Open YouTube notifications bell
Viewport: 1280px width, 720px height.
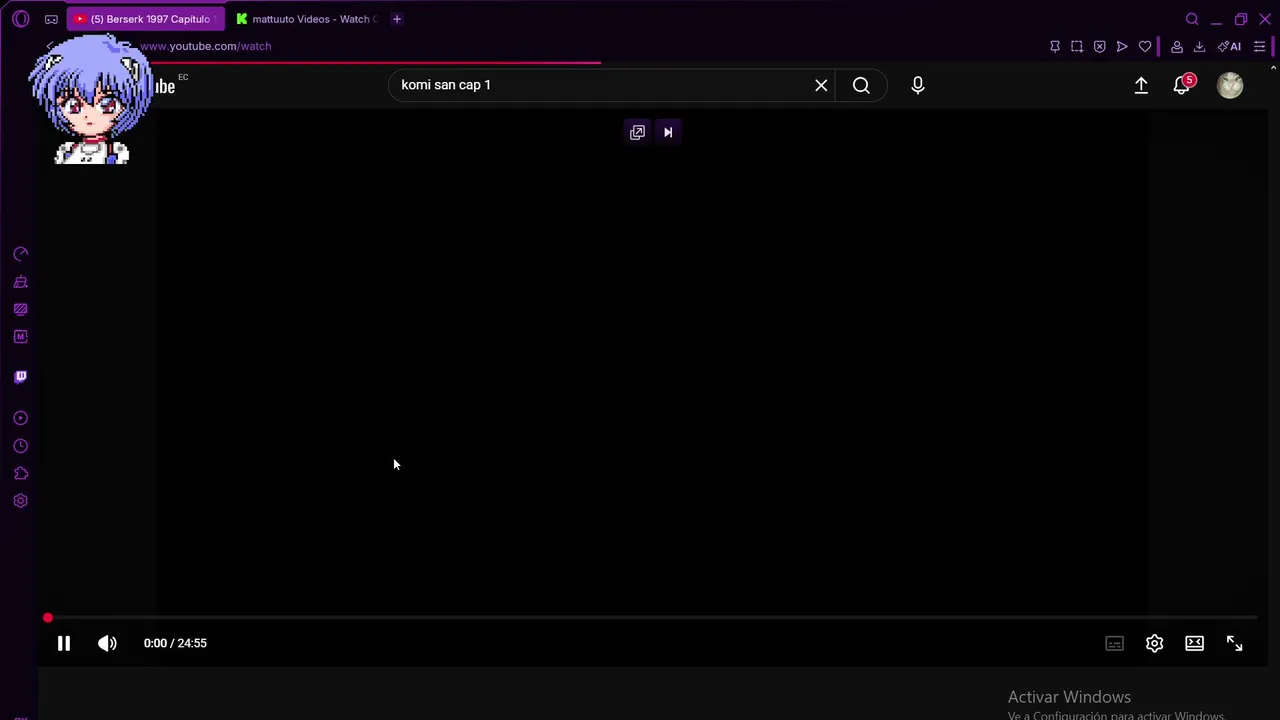click(x=1182, y=85)
